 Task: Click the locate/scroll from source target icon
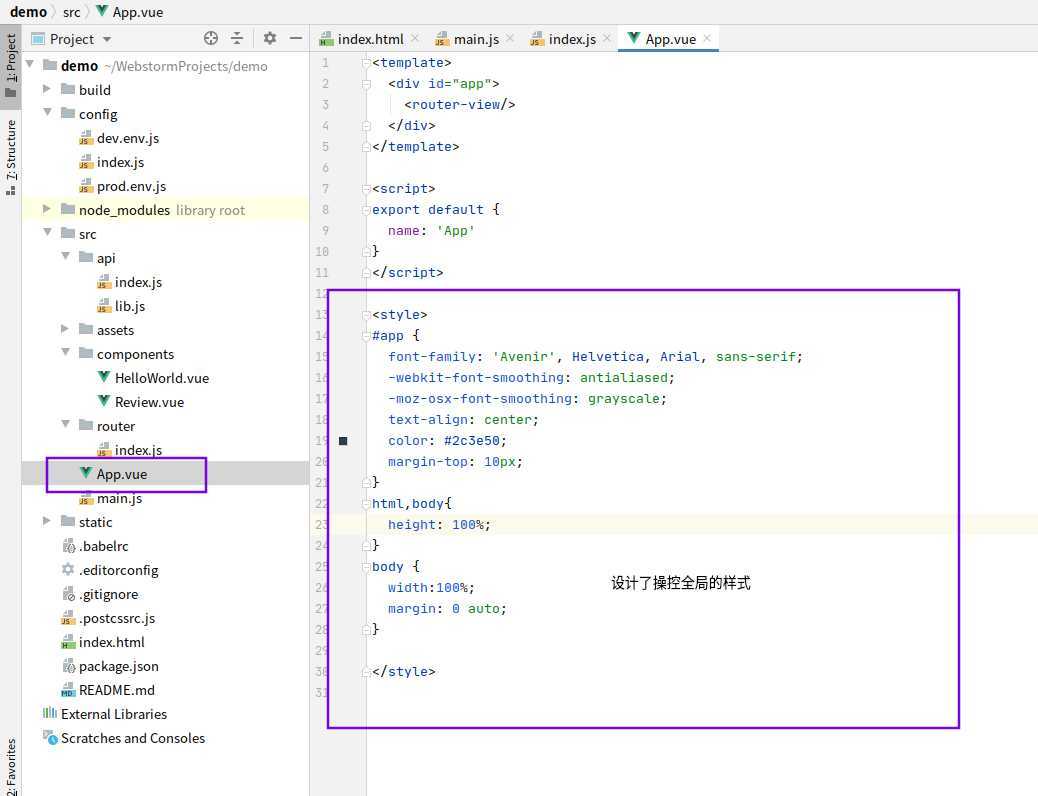coord(211,38)
